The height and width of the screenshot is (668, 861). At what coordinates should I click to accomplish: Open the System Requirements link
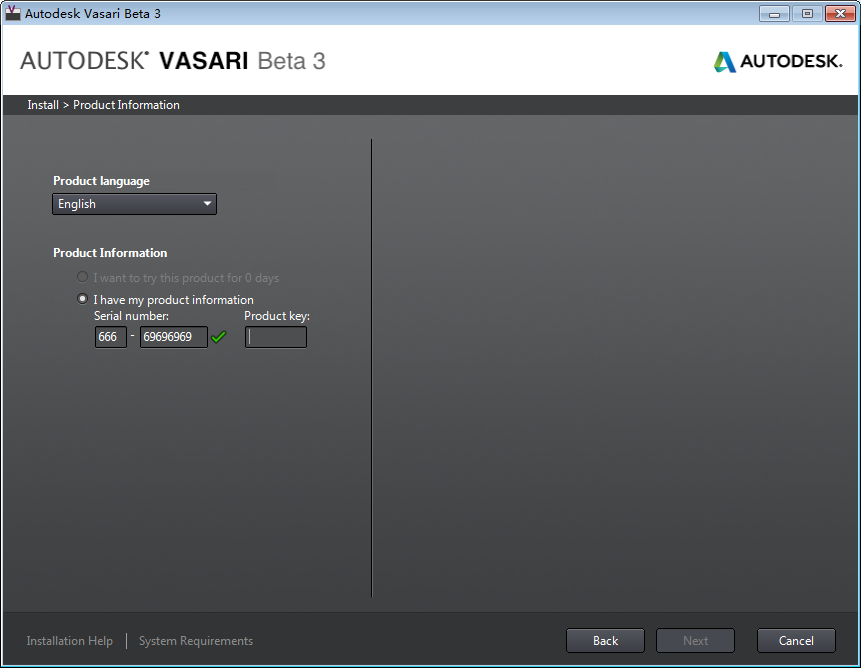point(196,641)
